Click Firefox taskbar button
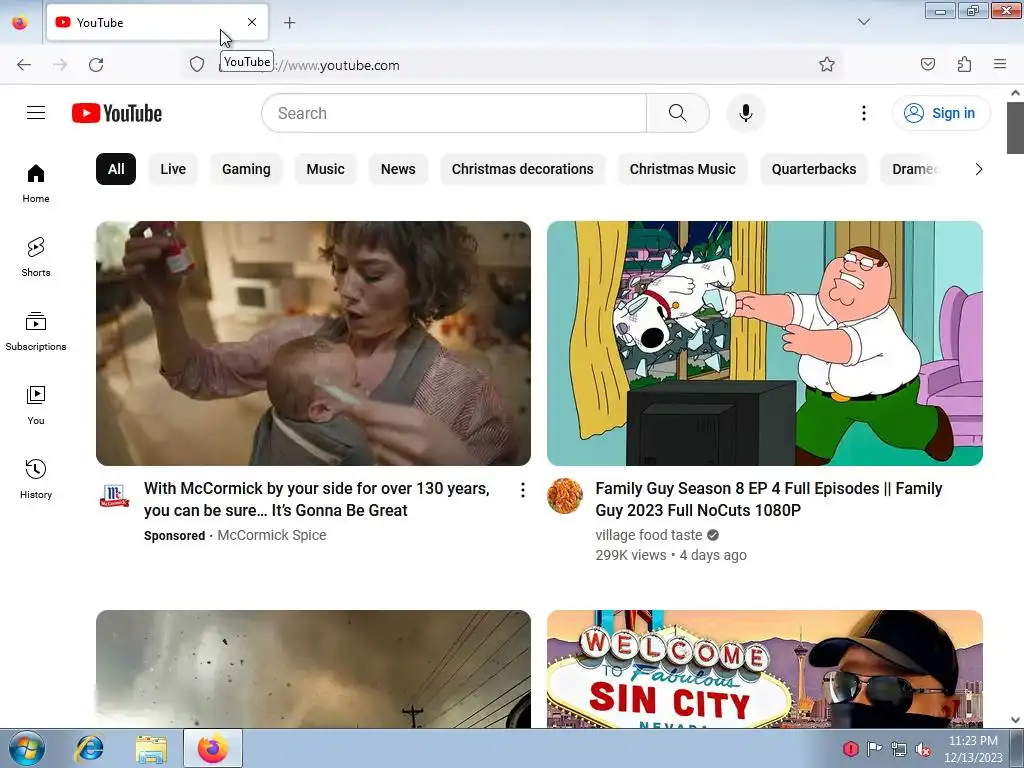This screenshot has height=768, width=1024. pyautogui.click(x=213, y=748)
